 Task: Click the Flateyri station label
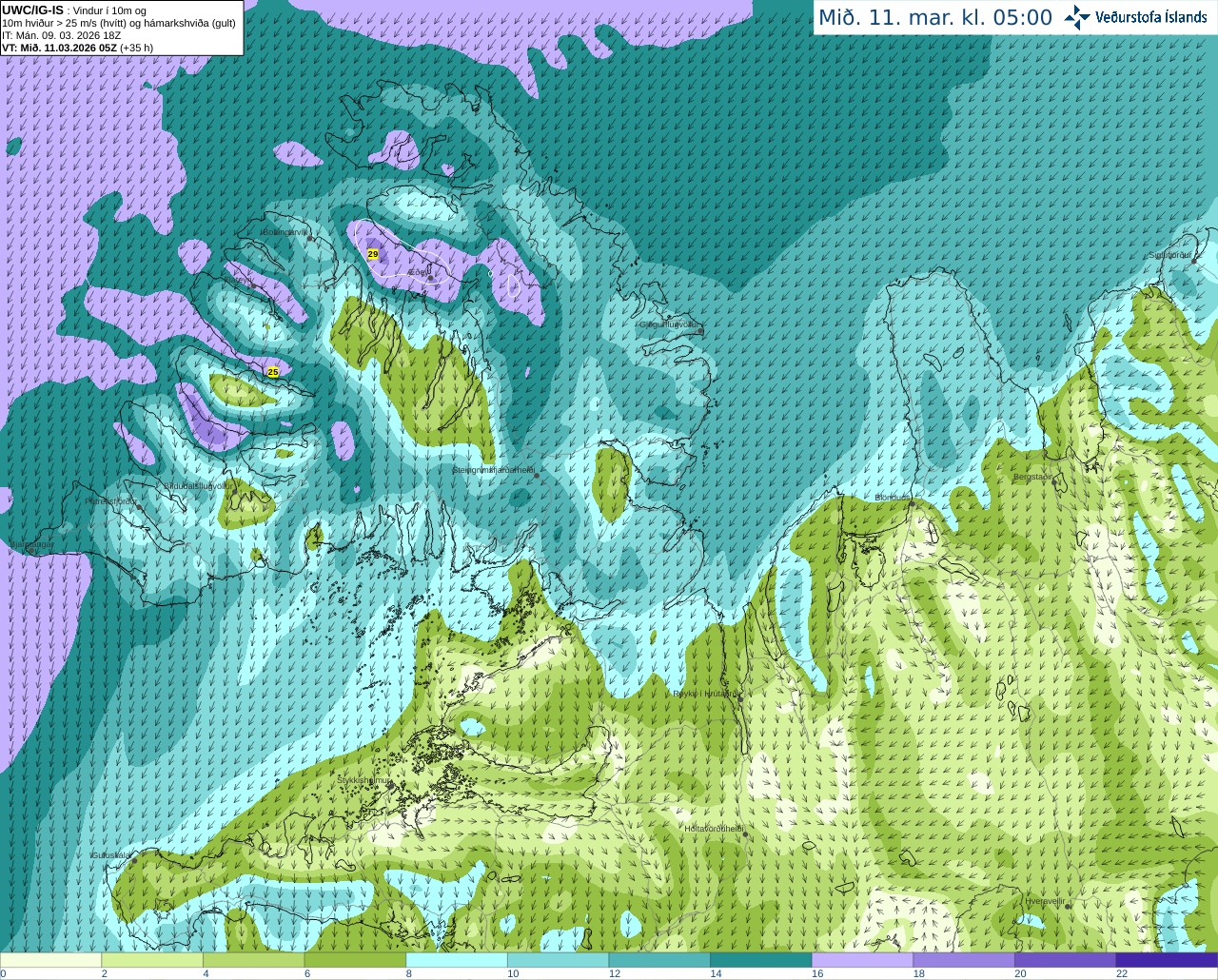coord(238,281)
